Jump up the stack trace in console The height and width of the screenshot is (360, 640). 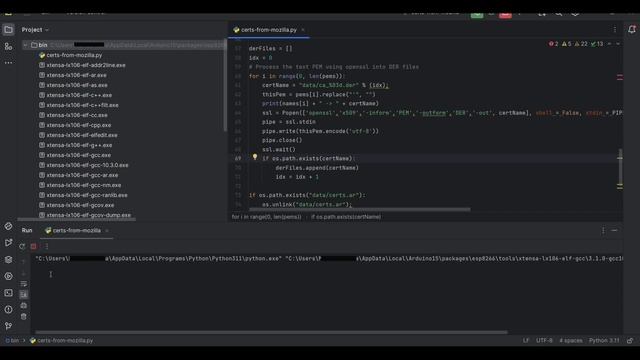tap(24, 261)
